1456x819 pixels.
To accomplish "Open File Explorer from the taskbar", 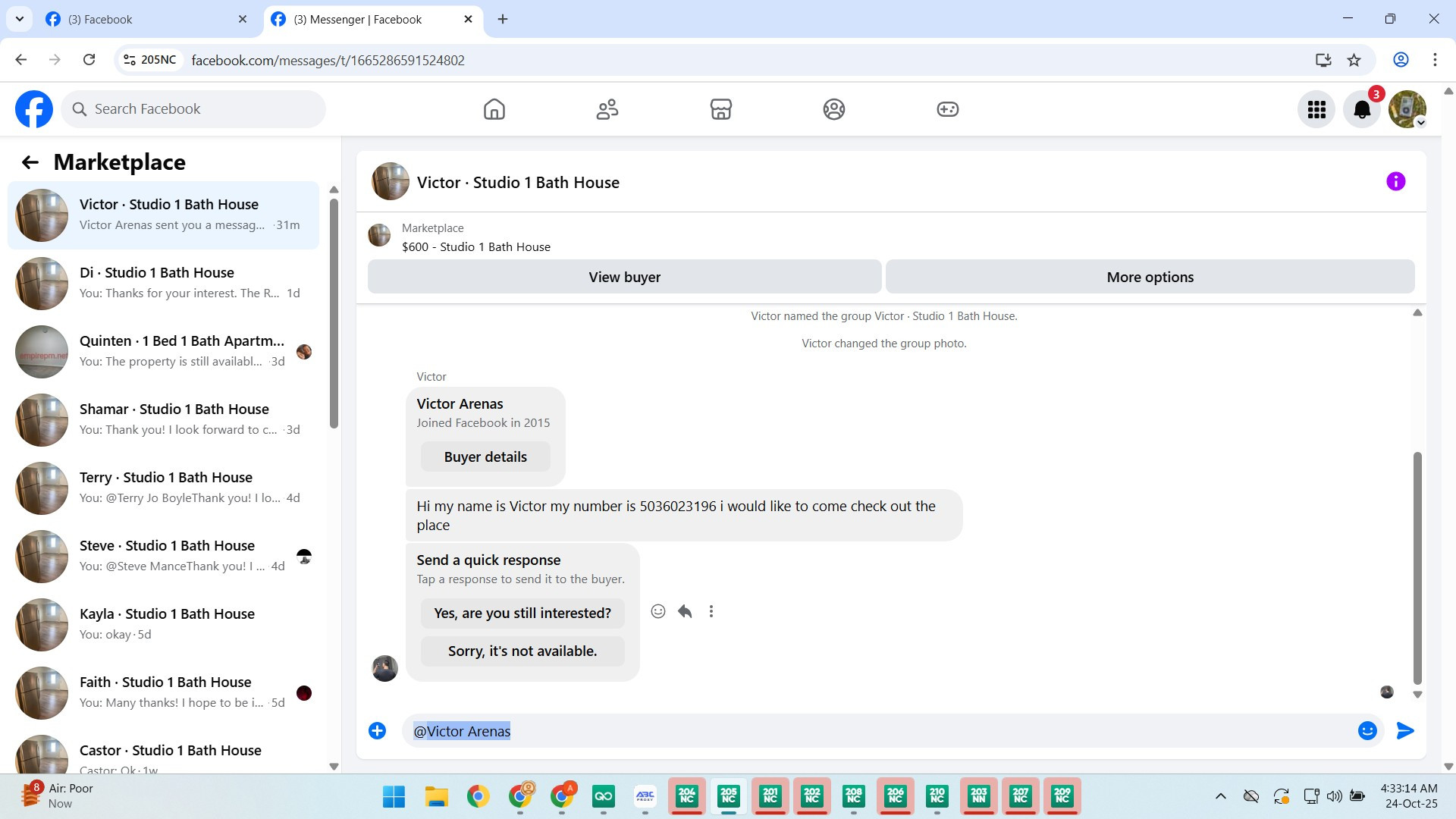I will click(436, 796).
